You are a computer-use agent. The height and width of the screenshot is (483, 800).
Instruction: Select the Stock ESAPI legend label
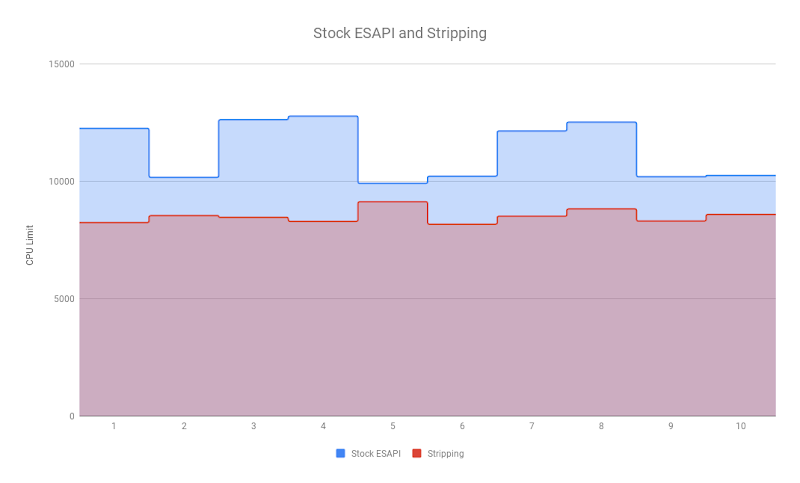[376, 453]
